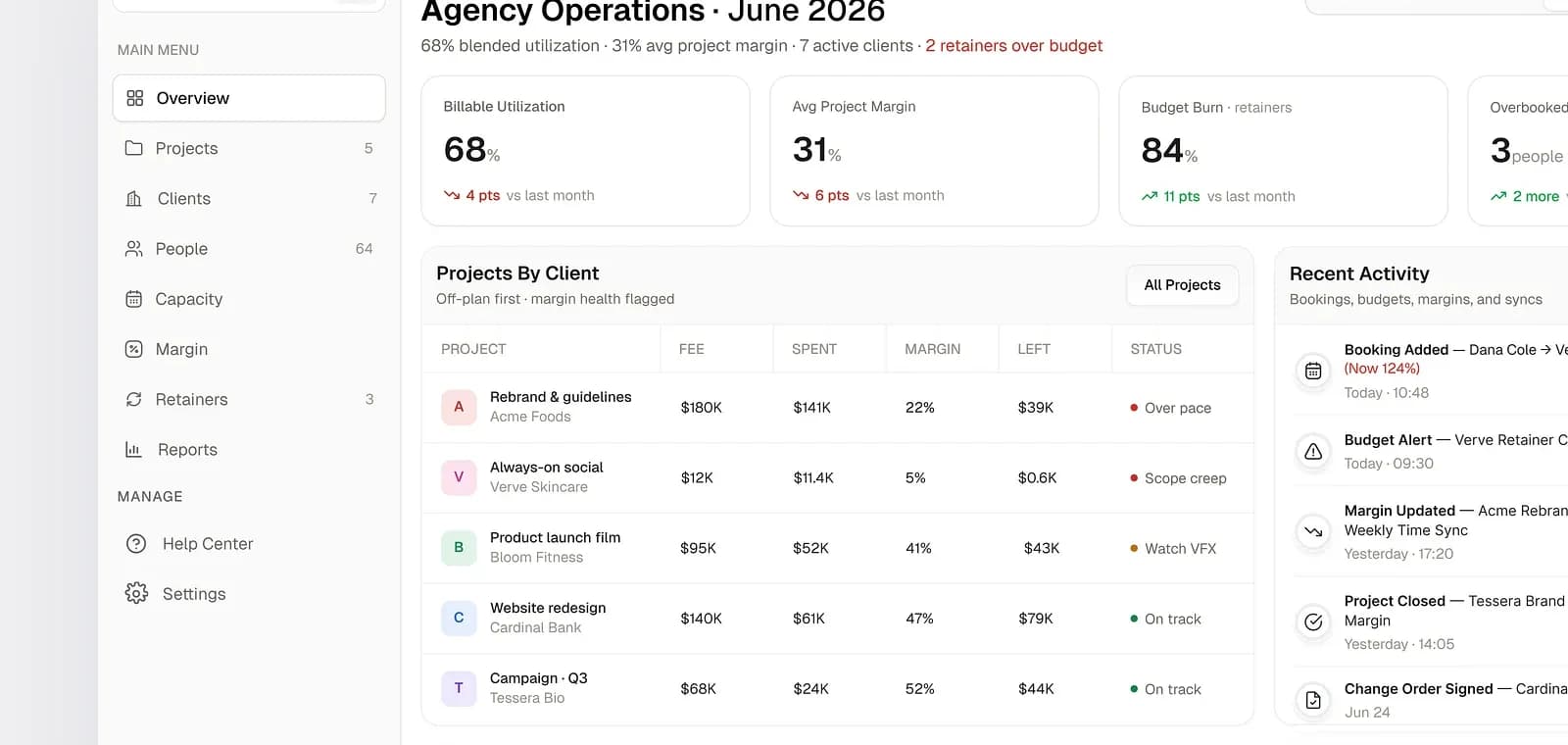Click the Avg Project Margin down-trend arrow
Image resolution: width=1568 pixels, height=745 pixels.
click(801, 195)
